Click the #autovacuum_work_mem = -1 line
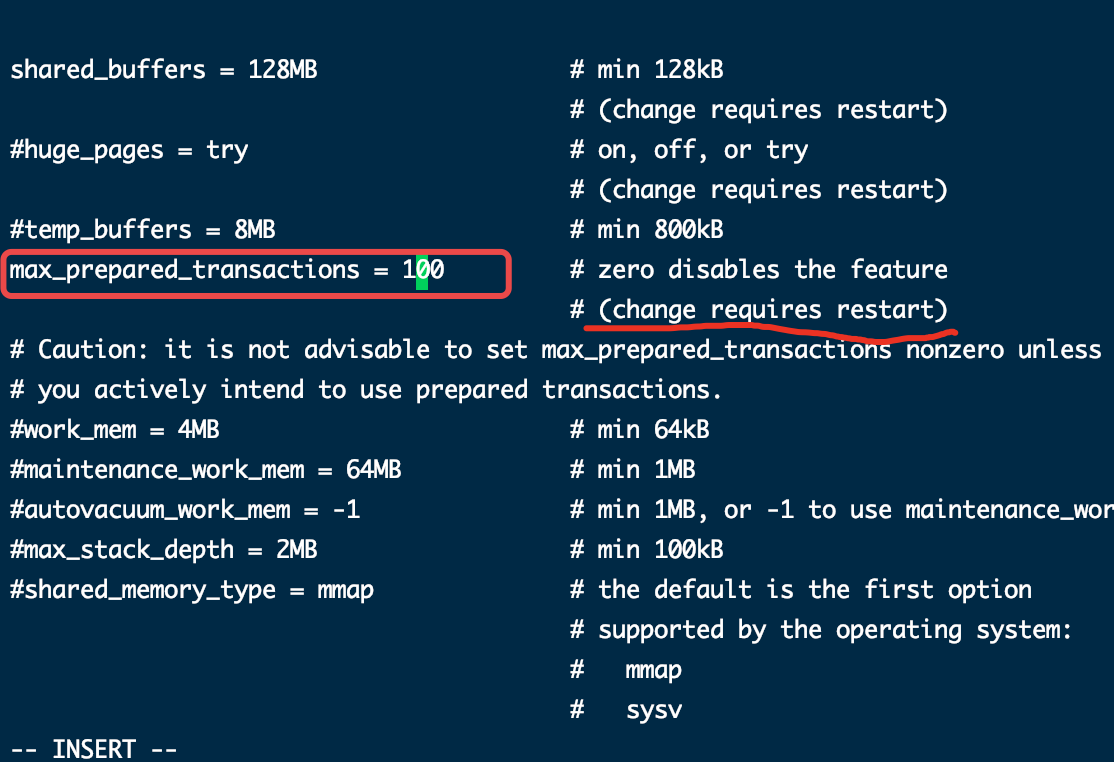The height and width of the screenshot is (762, 1114). point(185,509)
